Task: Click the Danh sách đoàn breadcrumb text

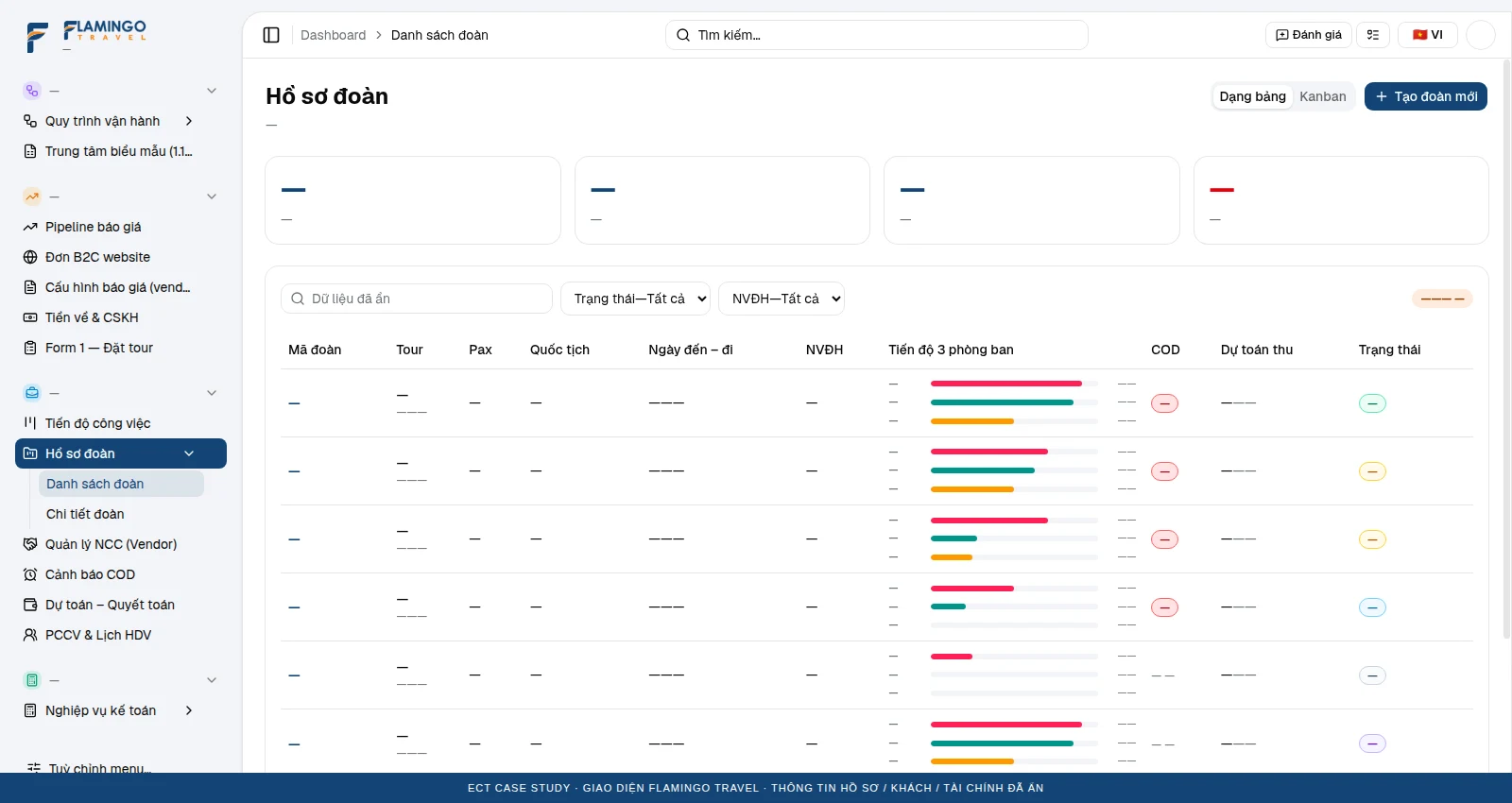Action: tap(439, 35)
